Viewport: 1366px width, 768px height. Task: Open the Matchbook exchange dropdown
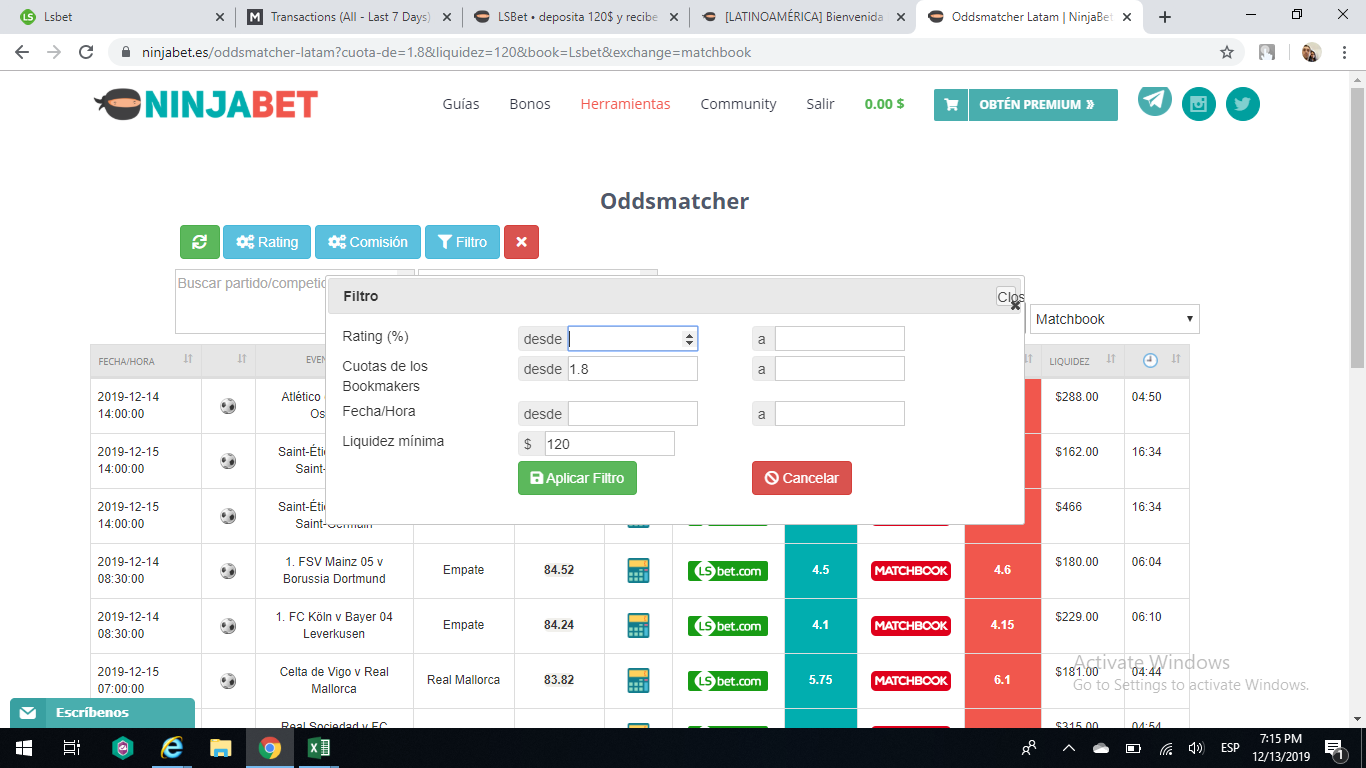1114,319
